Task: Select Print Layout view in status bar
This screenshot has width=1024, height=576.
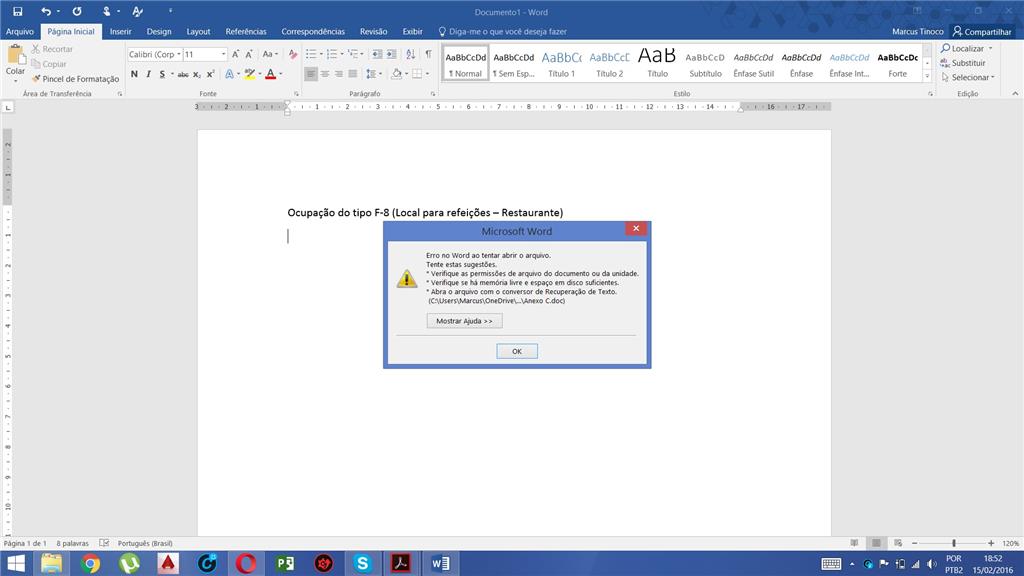Action: 876,543
